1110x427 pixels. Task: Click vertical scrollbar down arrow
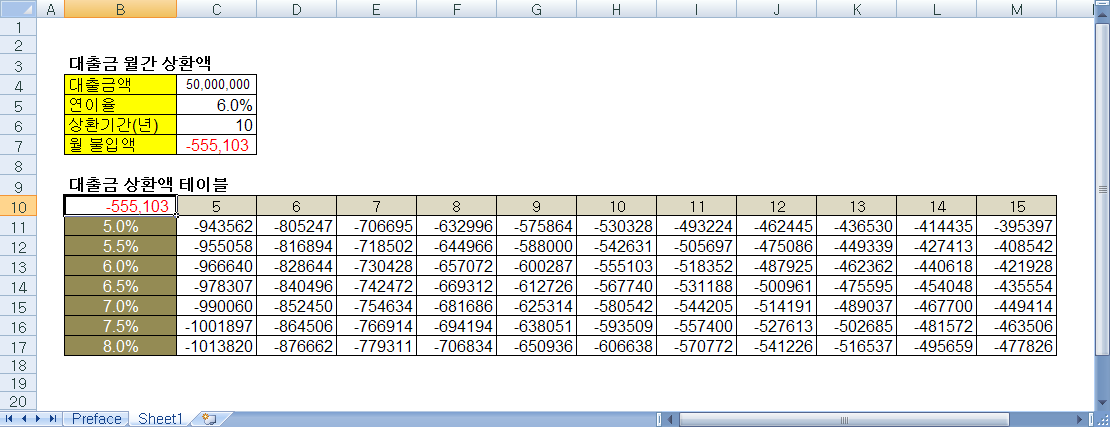pyautogui.click(x=1102, y=404)
